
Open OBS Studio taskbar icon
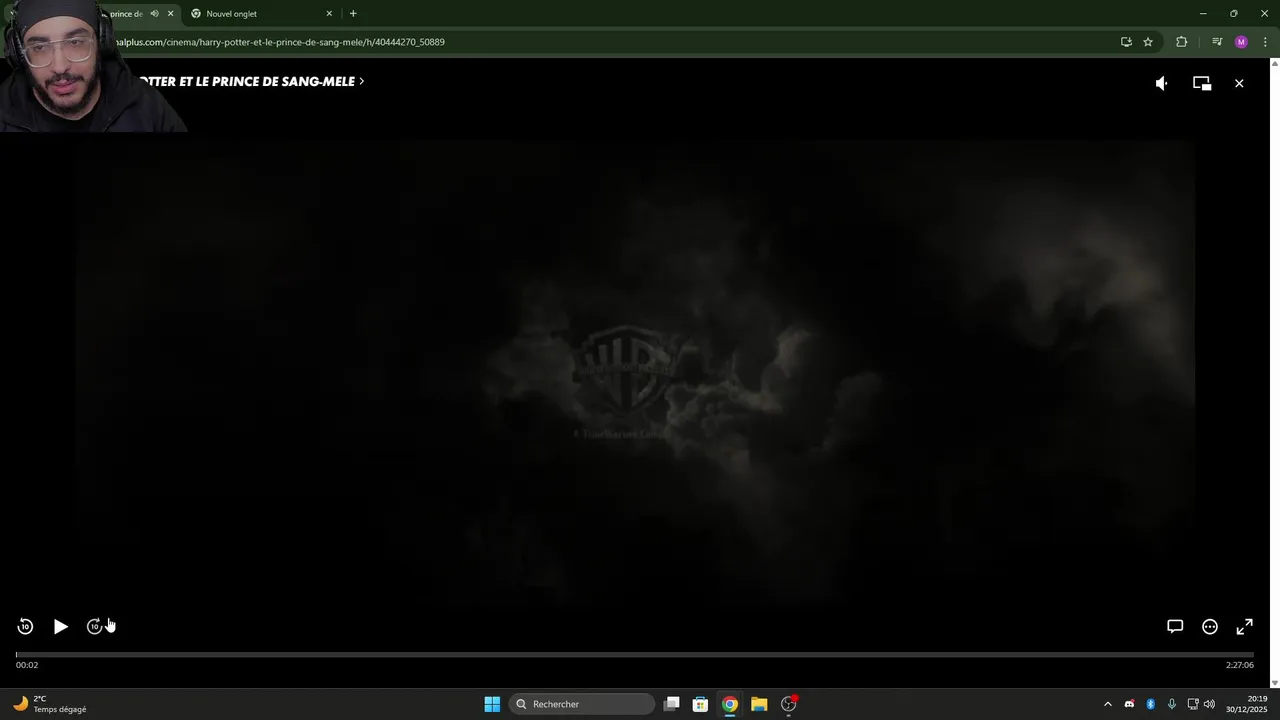pyautogui.click(x=789, y=704)
